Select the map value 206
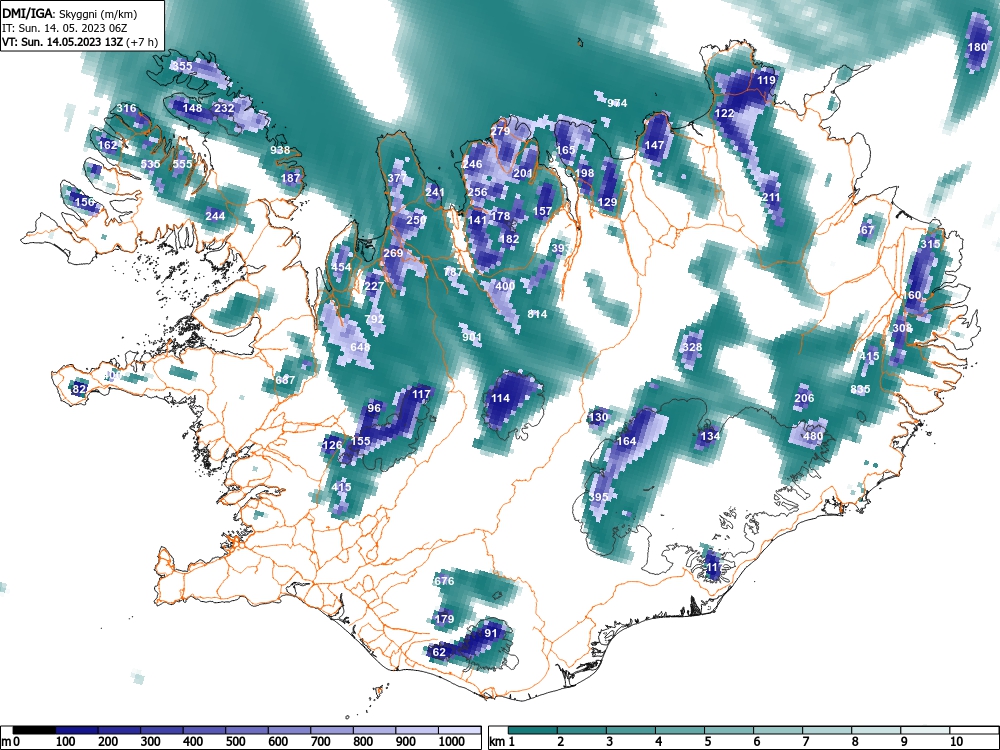Viewport: 1000px width, 750px height. coord(804,399)
